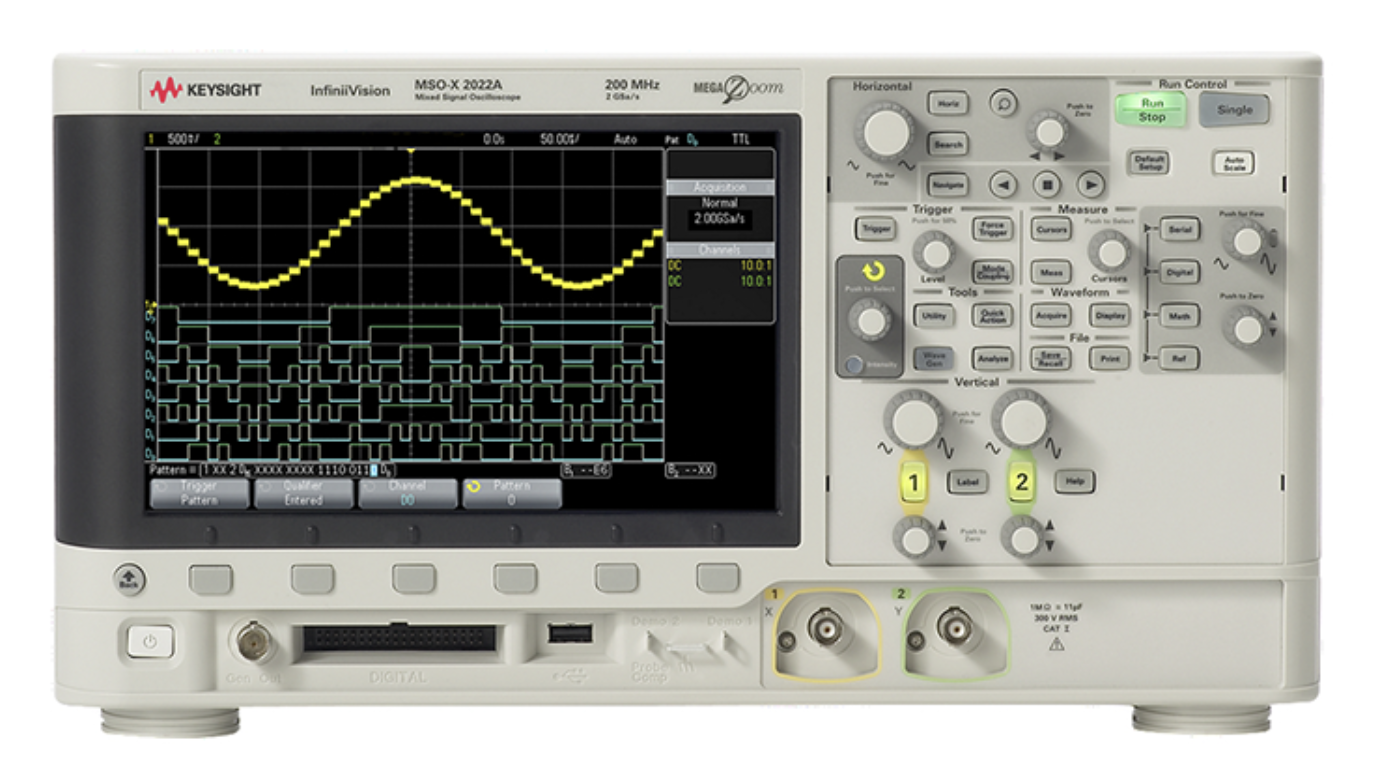Toggle the instrument power button
This screenshot has height=778, width=1380.
[x=149, y=642]
